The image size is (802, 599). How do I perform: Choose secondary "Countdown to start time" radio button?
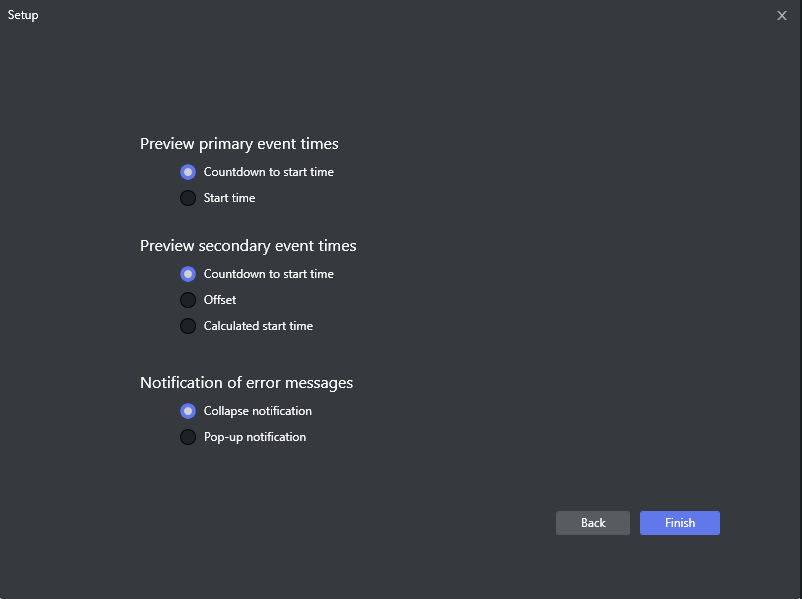point(188,274)
